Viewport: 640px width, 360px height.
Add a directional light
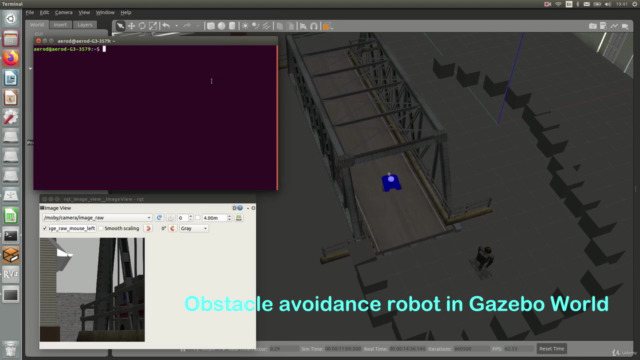point(266,26)
